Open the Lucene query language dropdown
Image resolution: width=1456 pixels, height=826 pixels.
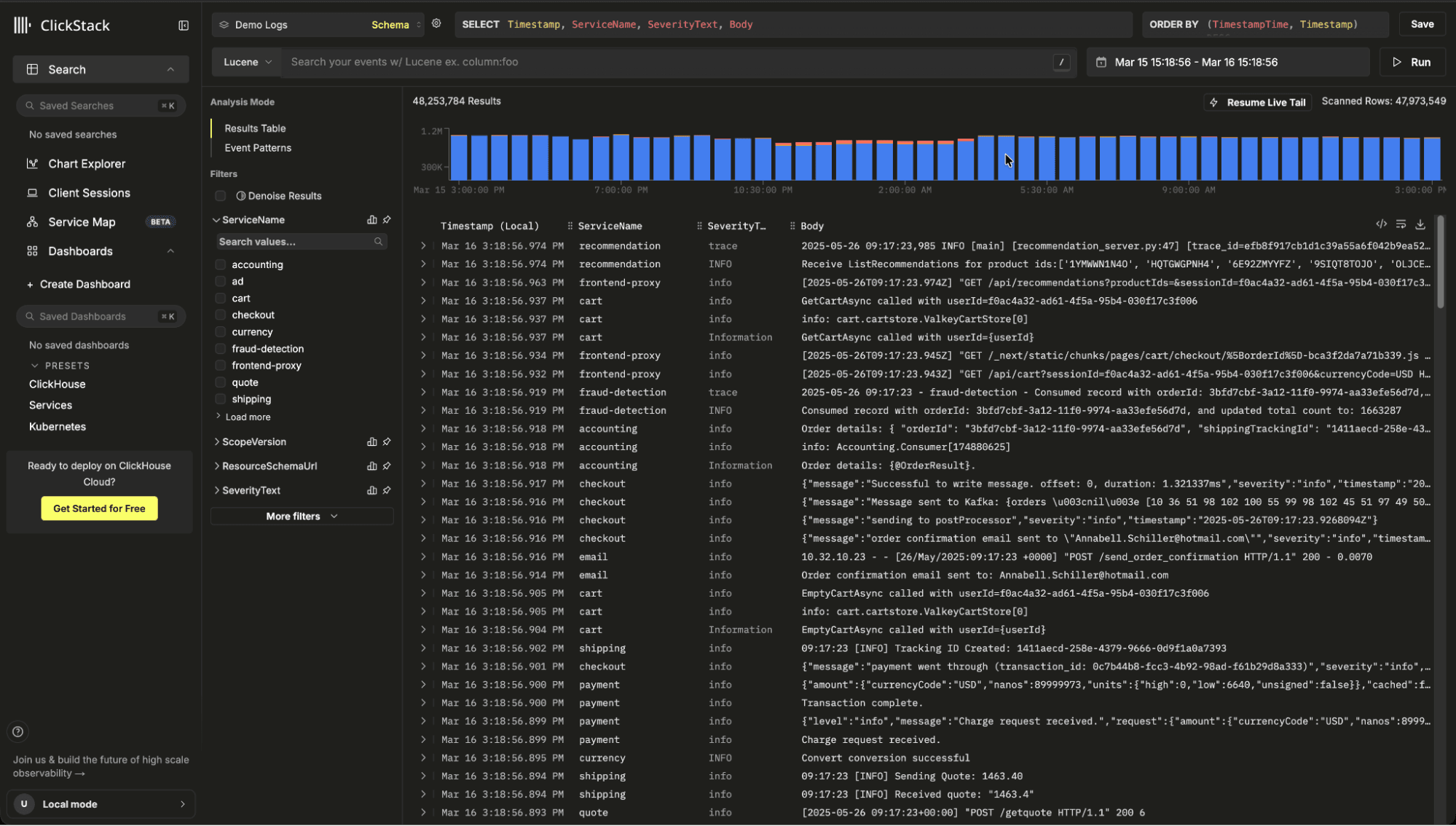pyautogui.click(x=247, y=62)
